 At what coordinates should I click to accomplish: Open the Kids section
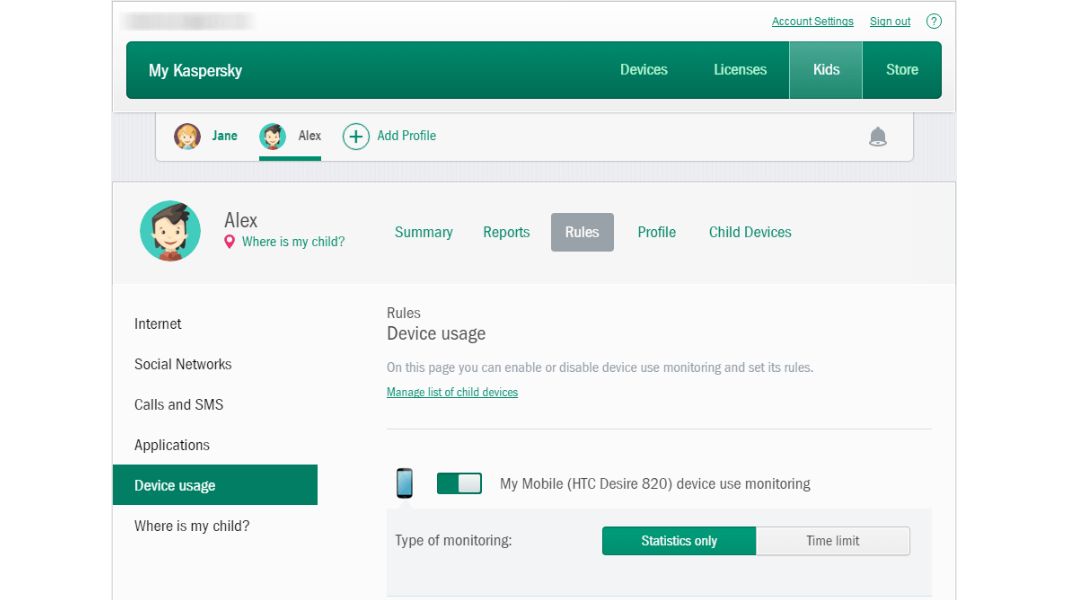[826, 69]
